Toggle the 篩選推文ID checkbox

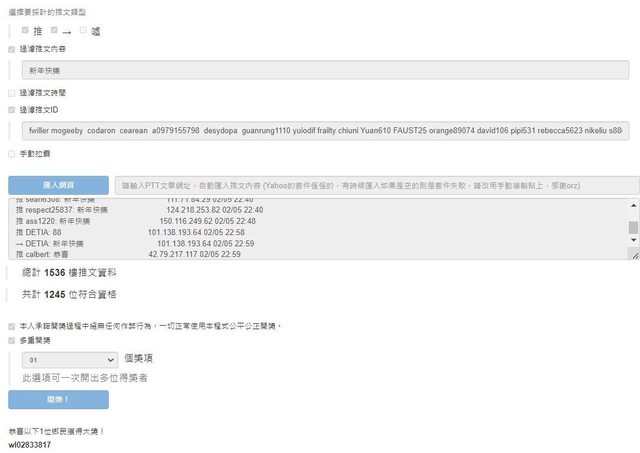pos(11,109)
